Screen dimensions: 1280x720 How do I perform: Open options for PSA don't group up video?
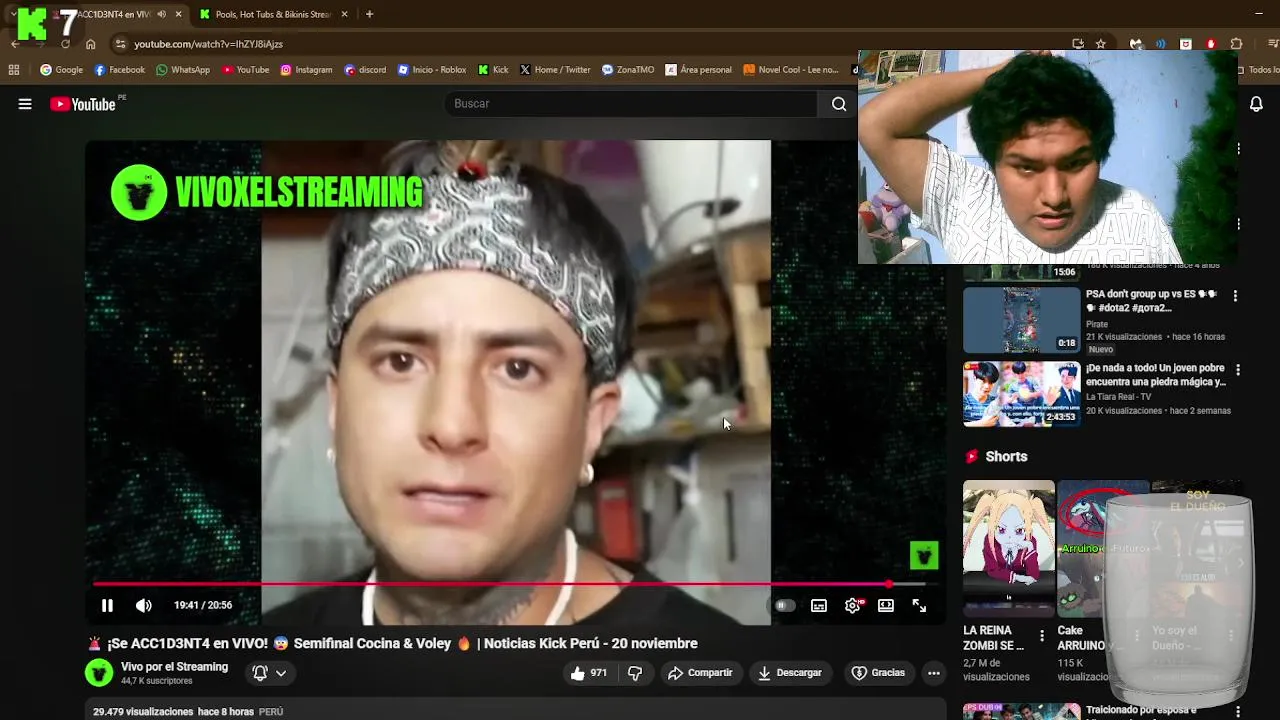coord(1236,296)
